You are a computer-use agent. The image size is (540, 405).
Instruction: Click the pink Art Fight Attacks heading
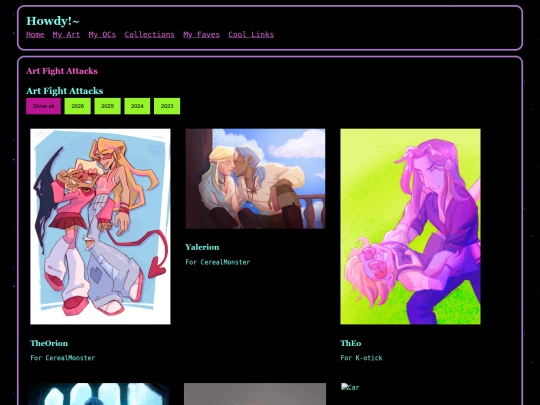[x=62, y=71]
